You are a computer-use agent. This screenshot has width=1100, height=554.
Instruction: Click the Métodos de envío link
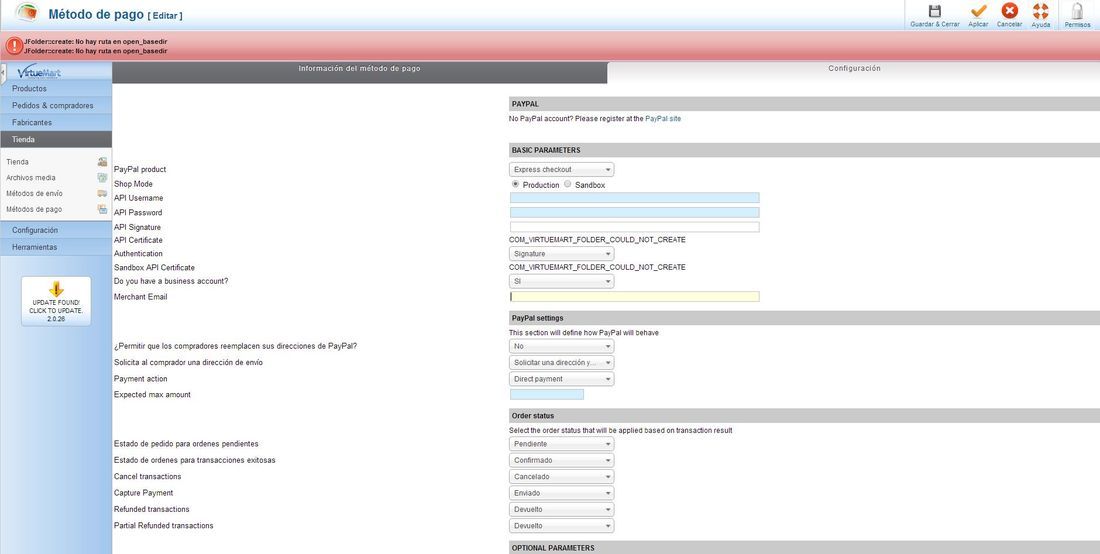click(34, 194)
